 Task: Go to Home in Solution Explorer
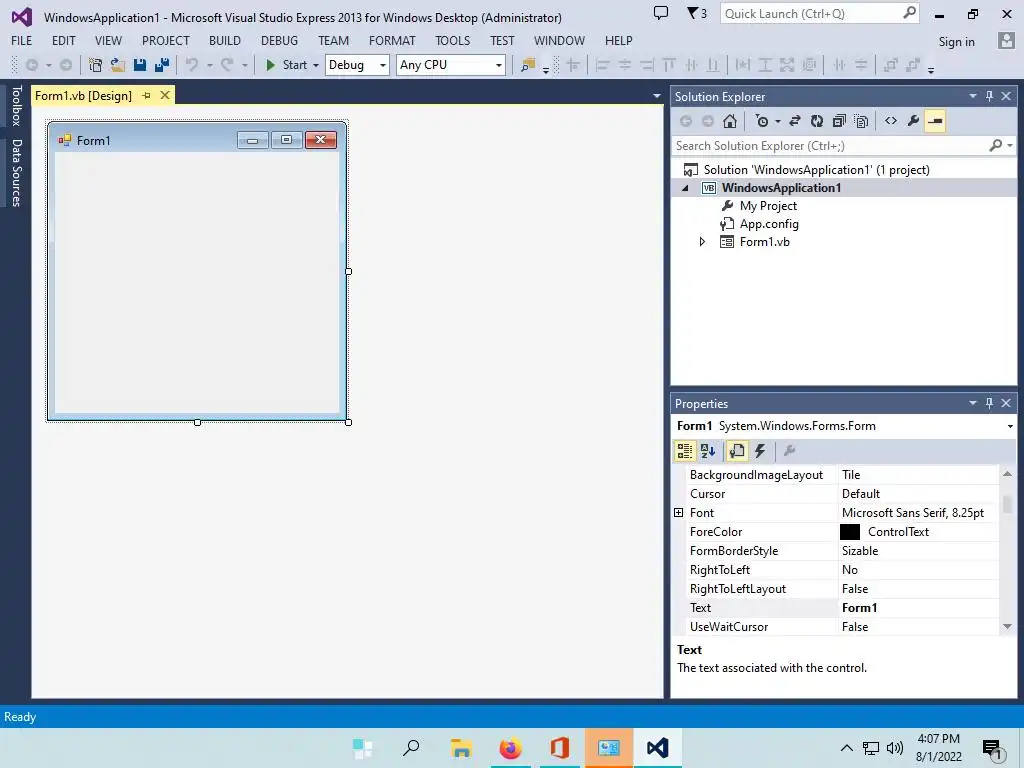tap(729, 121)
